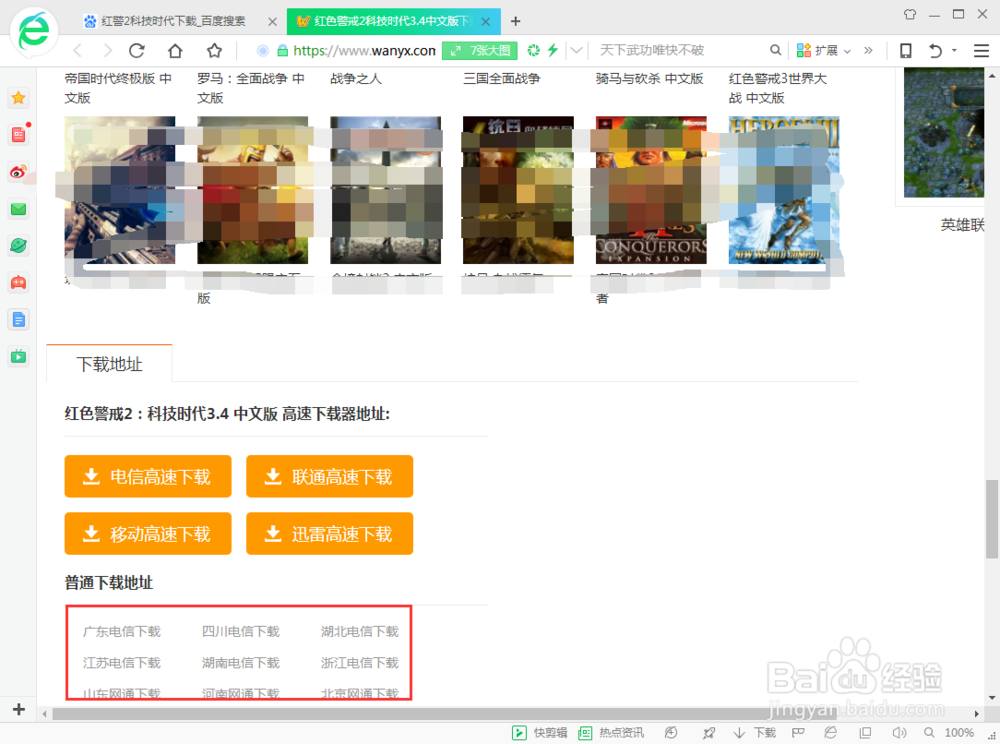
Task: Bookmark this page with the star icon
Action: (x=214, y=50)
